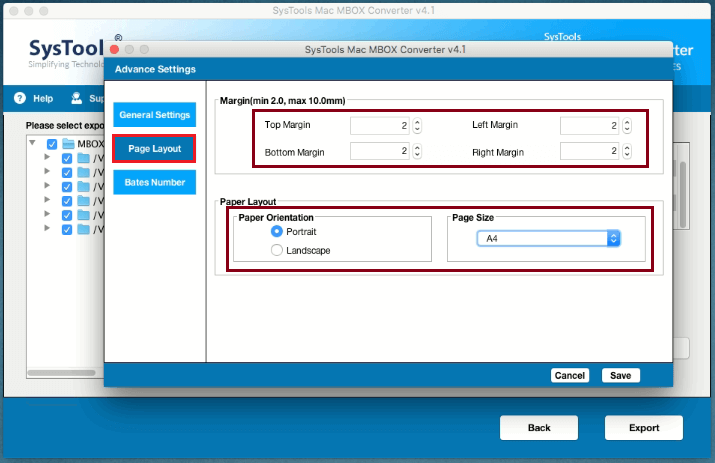The image size is (715, 463).
Task: Expand the third subfolder under MBOX
Action: coord(47,185)
